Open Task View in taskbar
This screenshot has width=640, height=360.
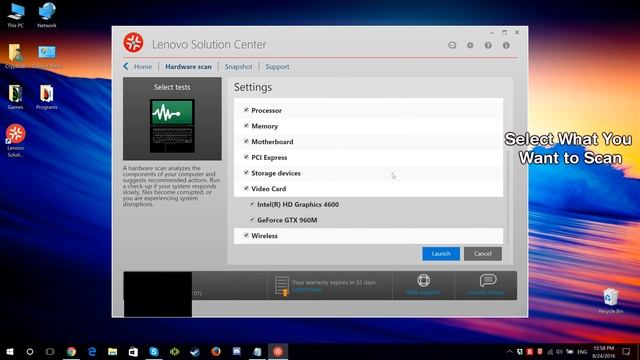(50, 351)
